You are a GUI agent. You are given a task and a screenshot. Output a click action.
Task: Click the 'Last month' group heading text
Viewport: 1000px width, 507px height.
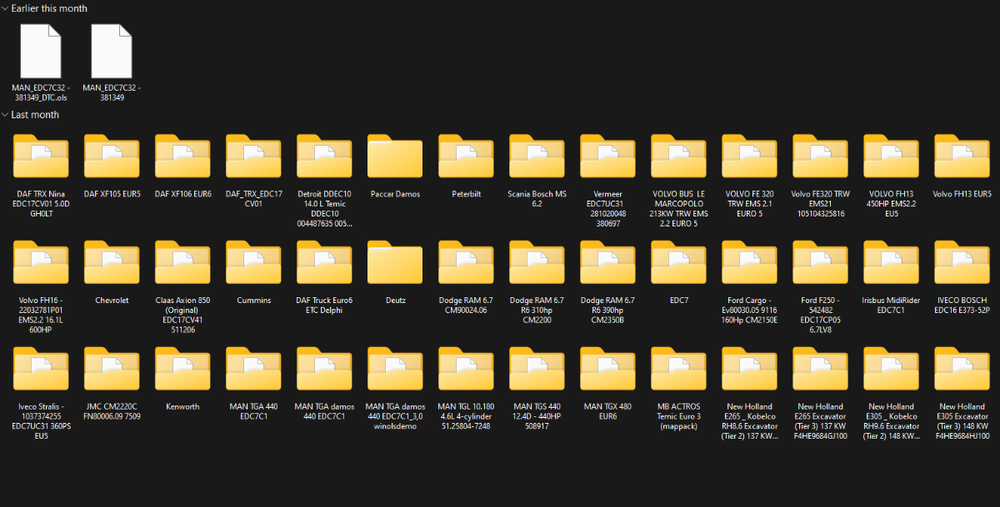pyautogui.click(x=35, y=115)
